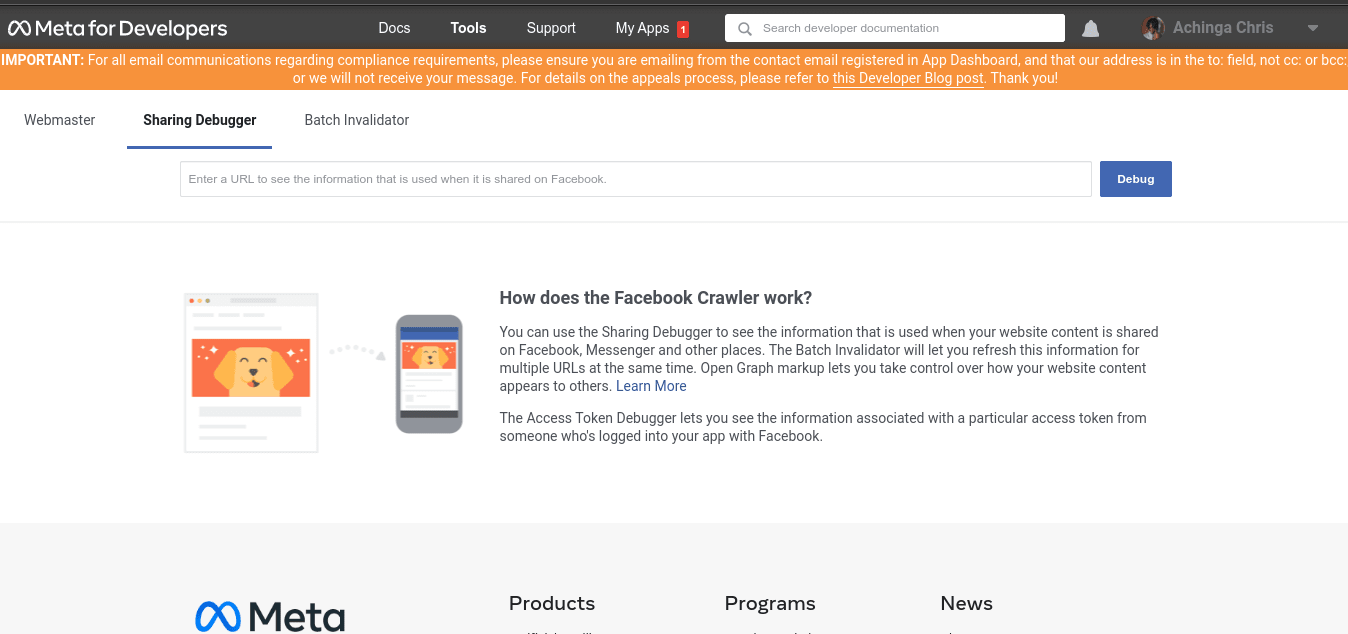Open My Apps

(x=642, y=28)
